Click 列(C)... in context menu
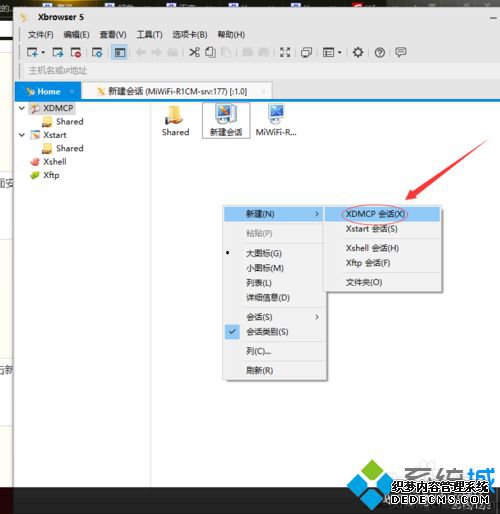This screenshot has width=500, height=514. tap(273, 351)
